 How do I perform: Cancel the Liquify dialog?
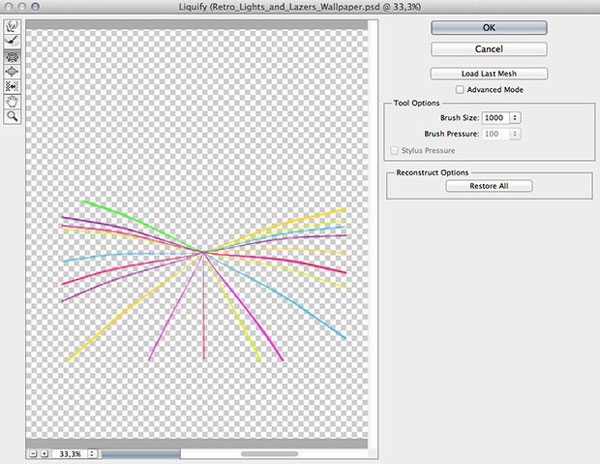[489, 49]
